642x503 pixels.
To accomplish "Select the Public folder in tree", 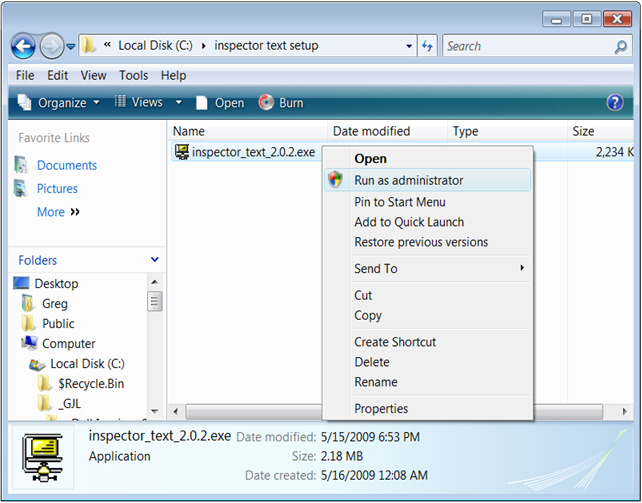I will (59, 324).
